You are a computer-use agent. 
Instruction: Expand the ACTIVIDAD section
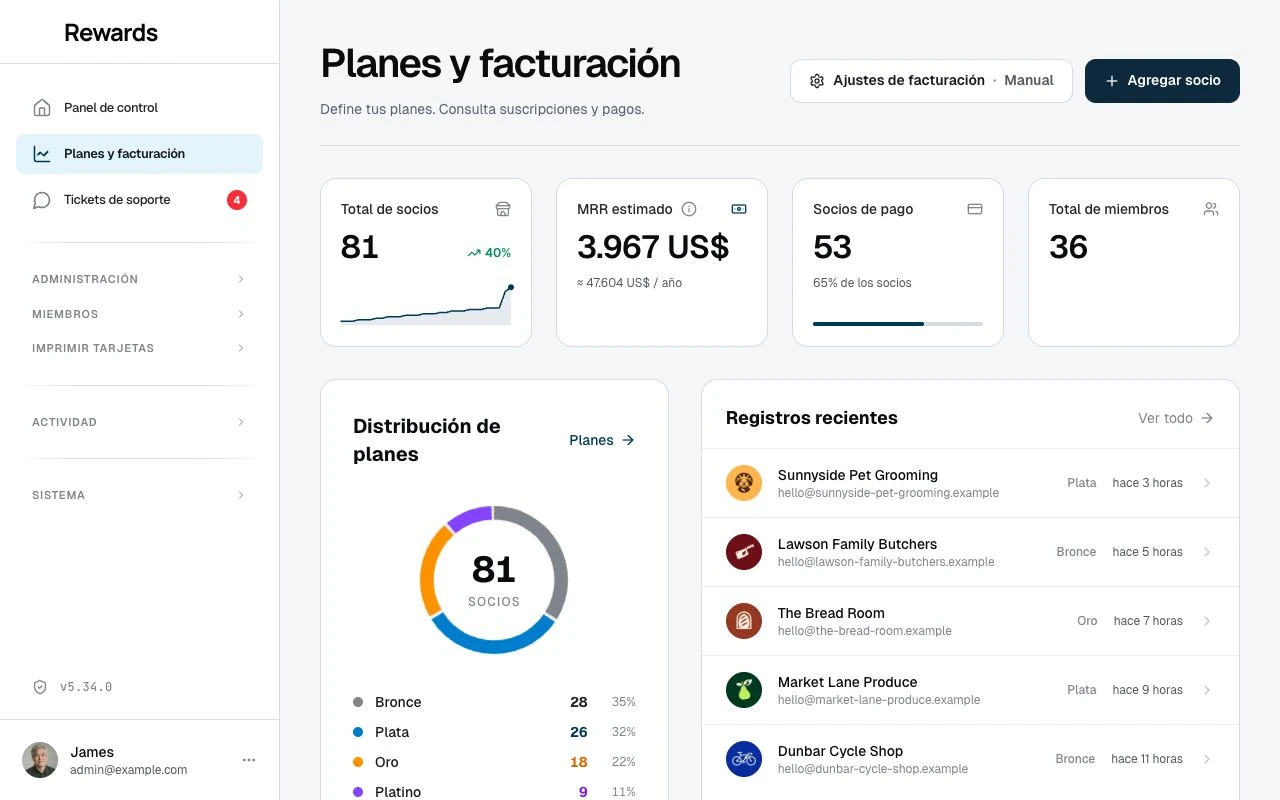(139, 422)
